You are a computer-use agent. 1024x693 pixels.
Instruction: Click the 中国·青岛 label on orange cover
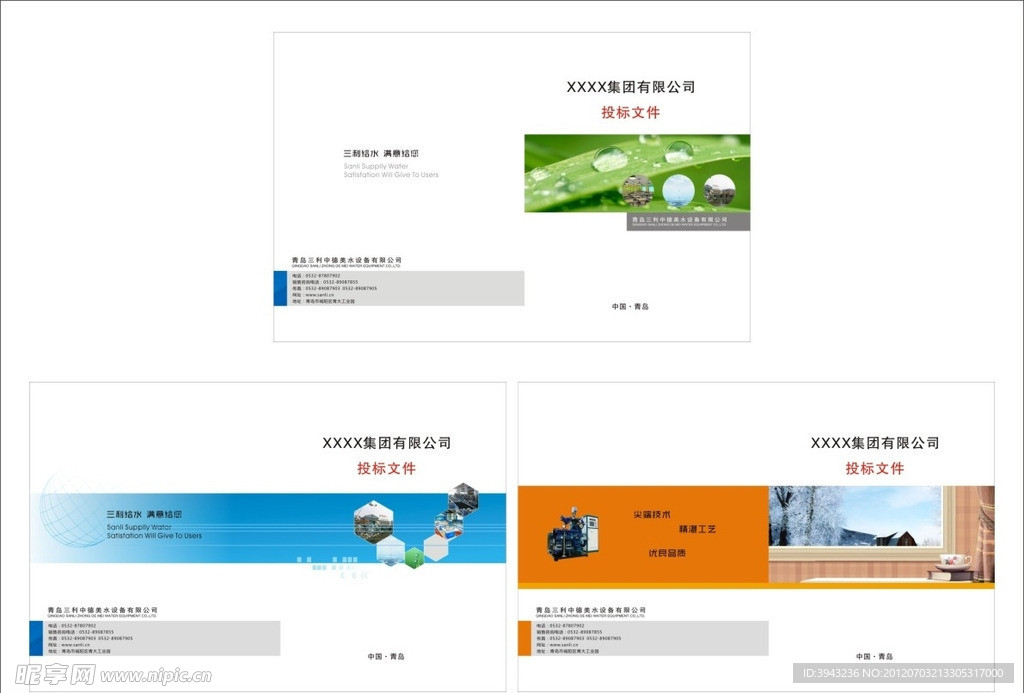pyautogui.click(x=876, y=656)
